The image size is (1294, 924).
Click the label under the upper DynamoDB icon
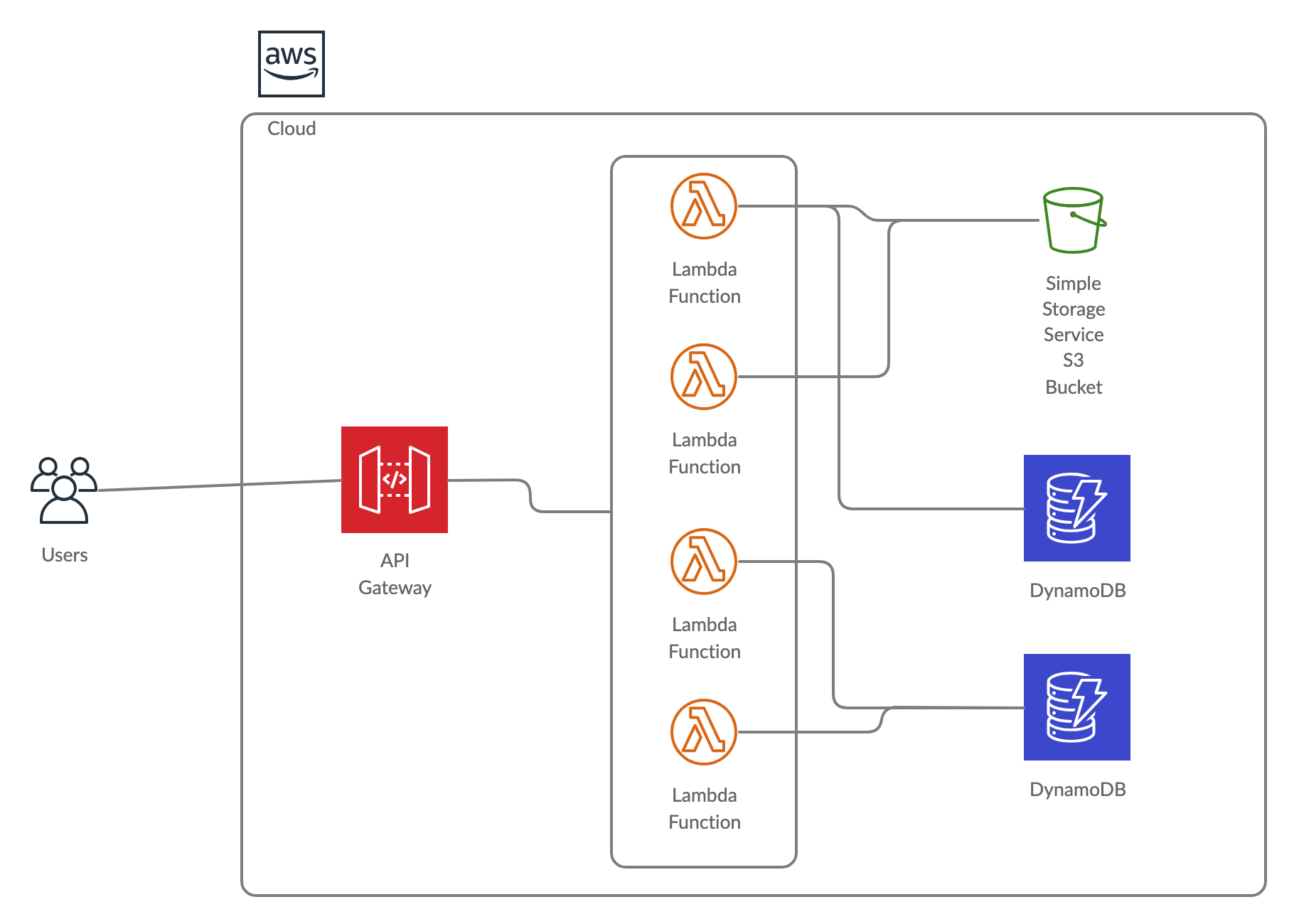[x=1078, y=591]
